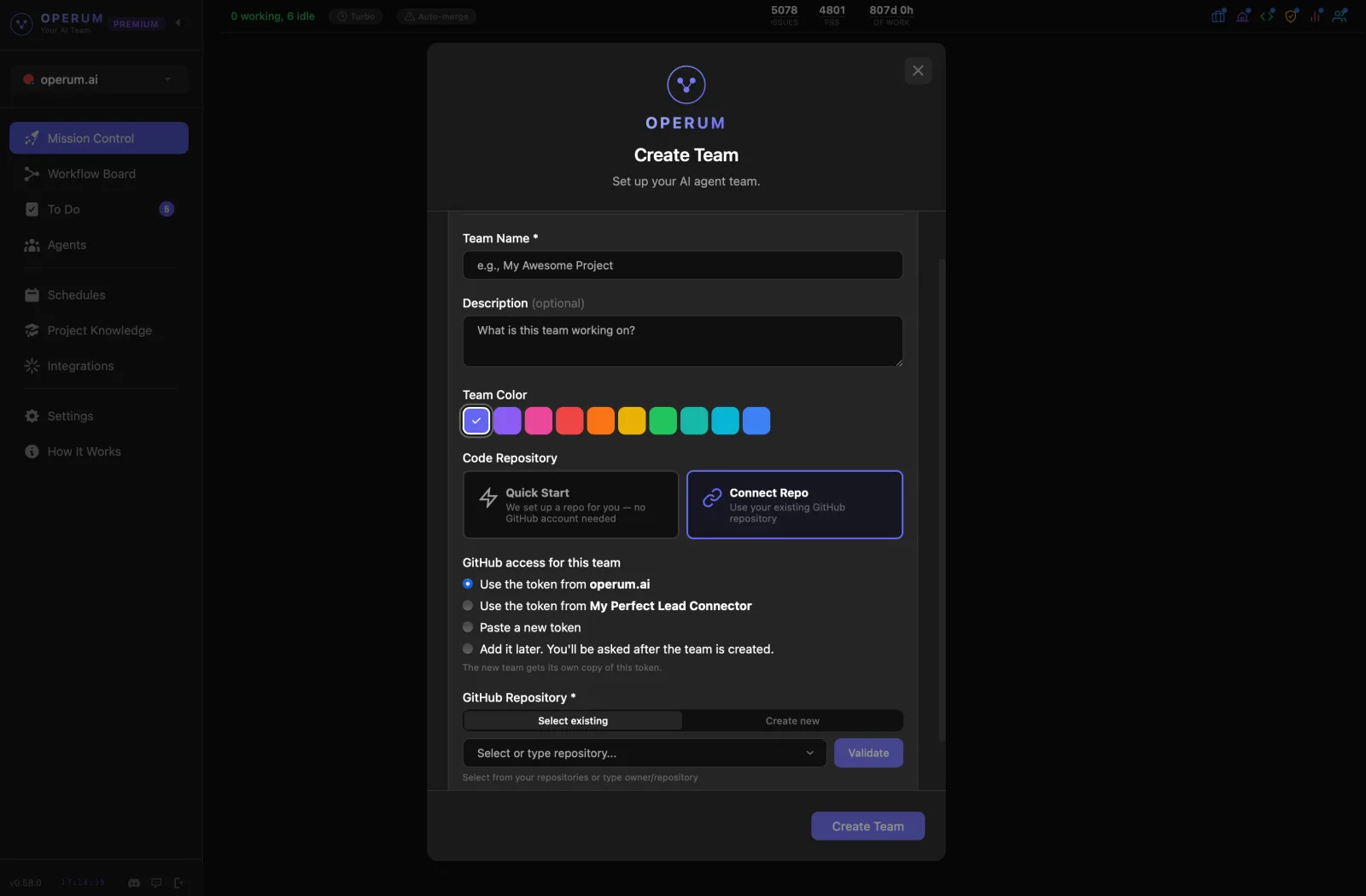Click the v0.58.0 version label
The height and width of the screenshot is (896, 1366).
(x=26, y=883)
